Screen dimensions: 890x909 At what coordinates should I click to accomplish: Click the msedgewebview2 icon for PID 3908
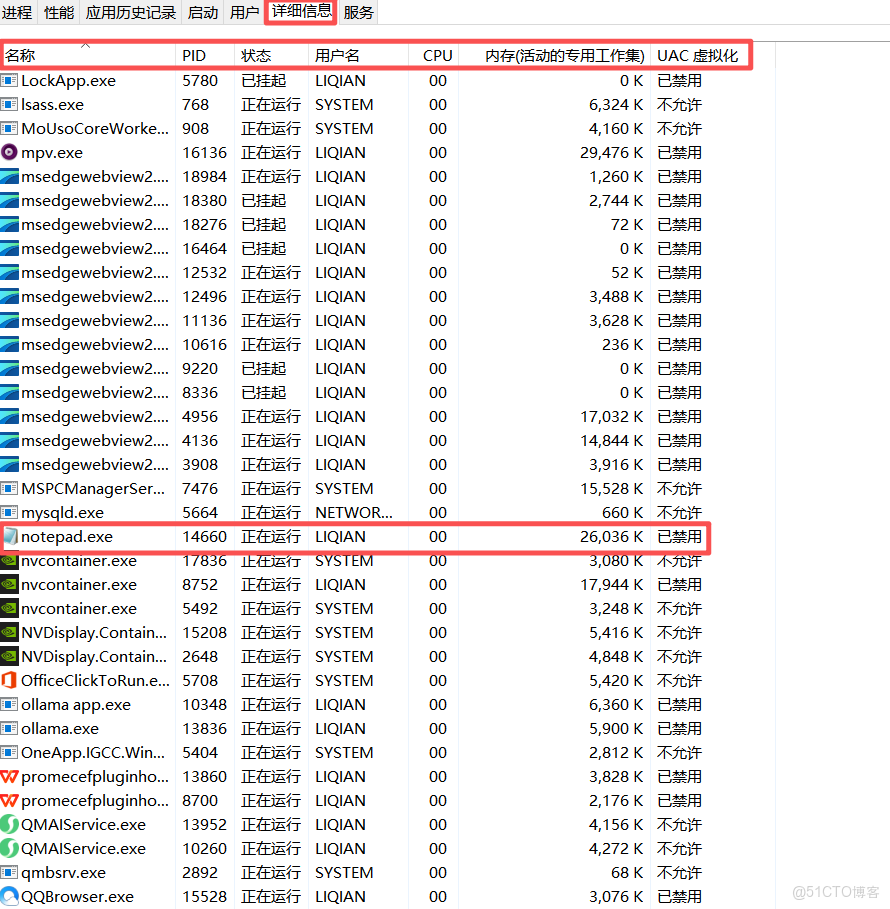click(x=9, y=464)
